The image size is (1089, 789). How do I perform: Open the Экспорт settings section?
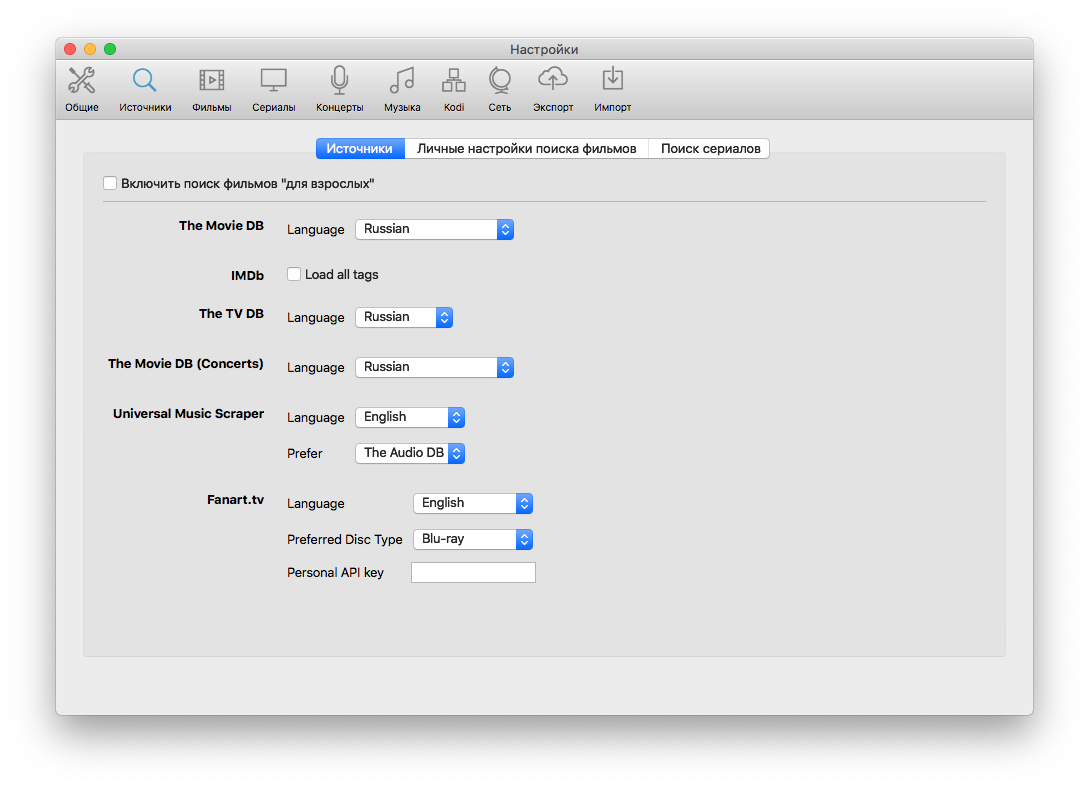pyautogui.click(x=553, y=89)
